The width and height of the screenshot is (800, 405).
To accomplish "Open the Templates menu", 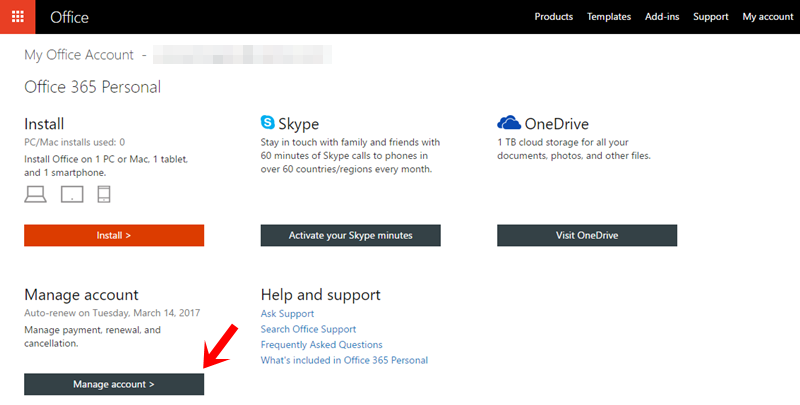I will 609,17.
